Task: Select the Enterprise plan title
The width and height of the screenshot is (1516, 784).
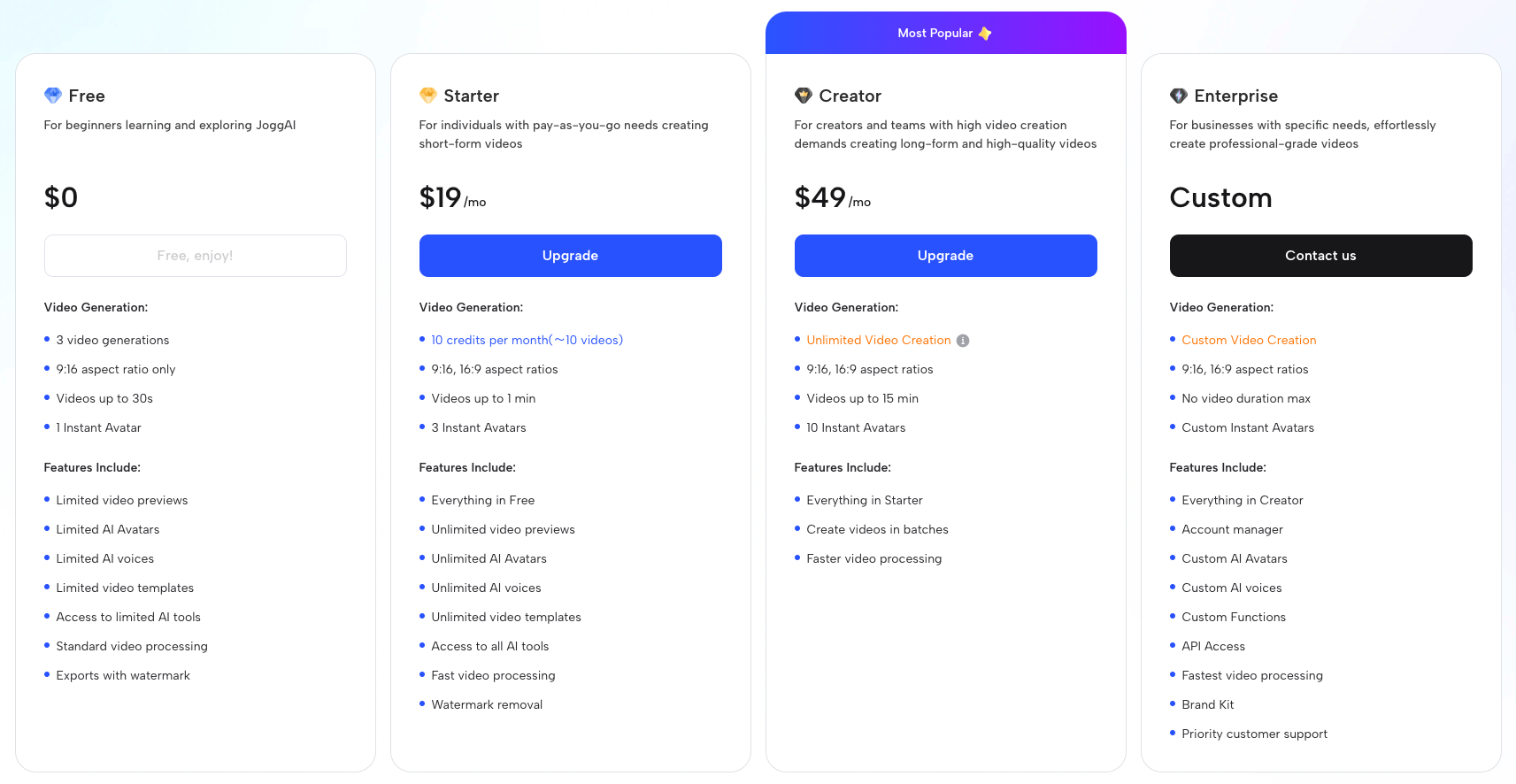Action: 1235,96
